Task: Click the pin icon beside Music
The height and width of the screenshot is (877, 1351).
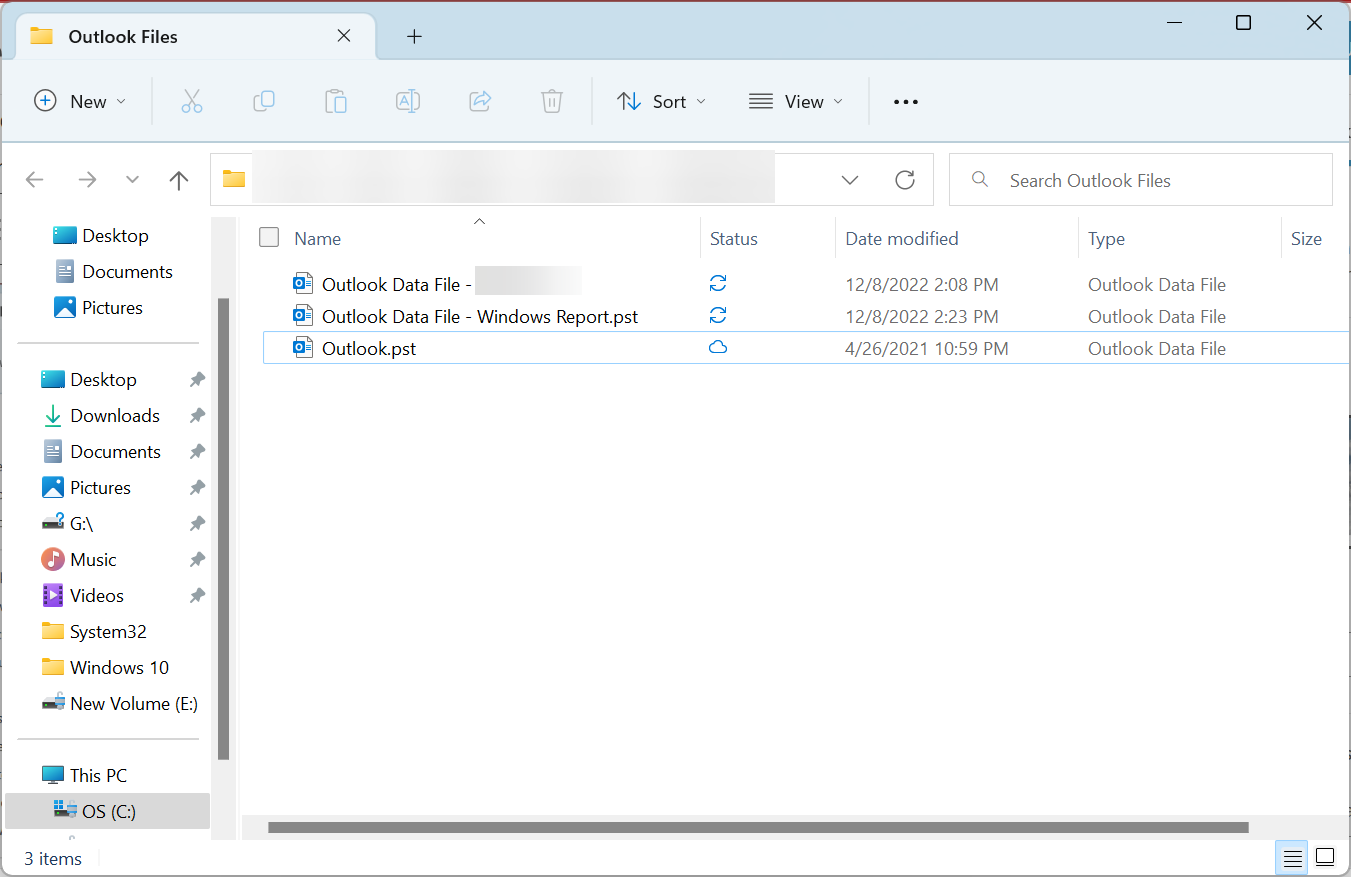Action: click(x=197, y=560)
